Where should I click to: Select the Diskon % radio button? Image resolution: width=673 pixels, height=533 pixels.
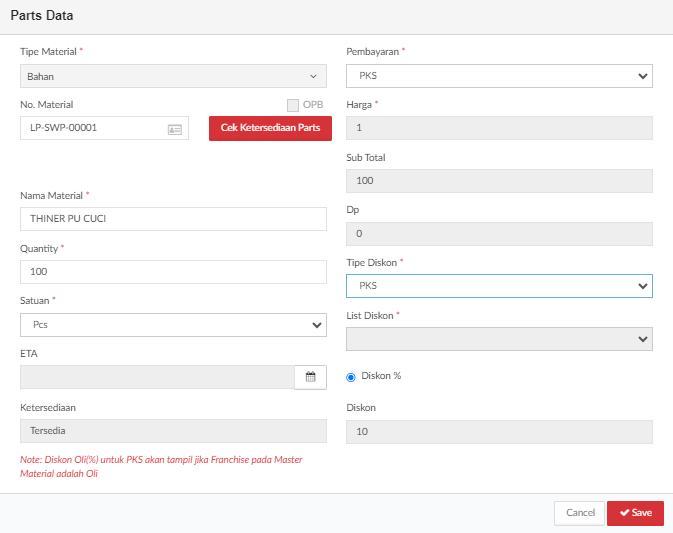(x=351, y=377)
